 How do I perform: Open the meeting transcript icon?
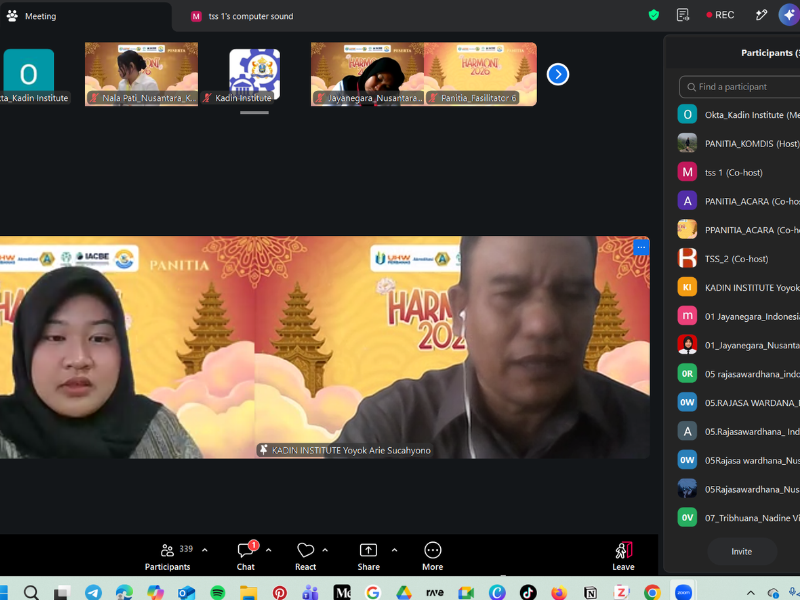(x=683, y=15)
